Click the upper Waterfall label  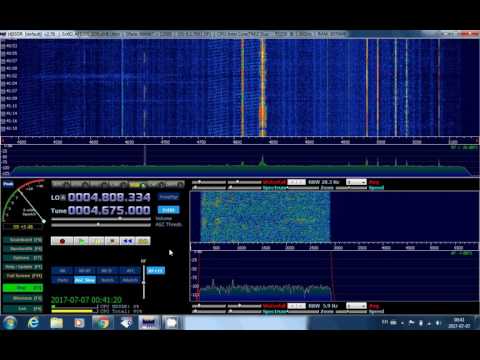point(274,182)
